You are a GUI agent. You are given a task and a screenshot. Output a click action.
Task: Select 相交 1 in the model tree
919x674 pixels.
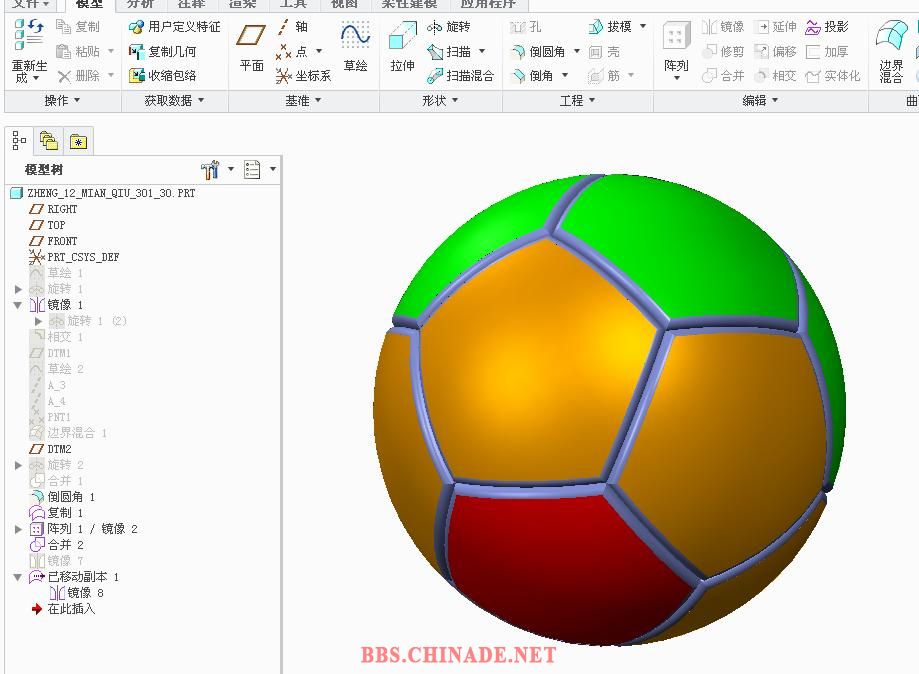pos(56,337)
